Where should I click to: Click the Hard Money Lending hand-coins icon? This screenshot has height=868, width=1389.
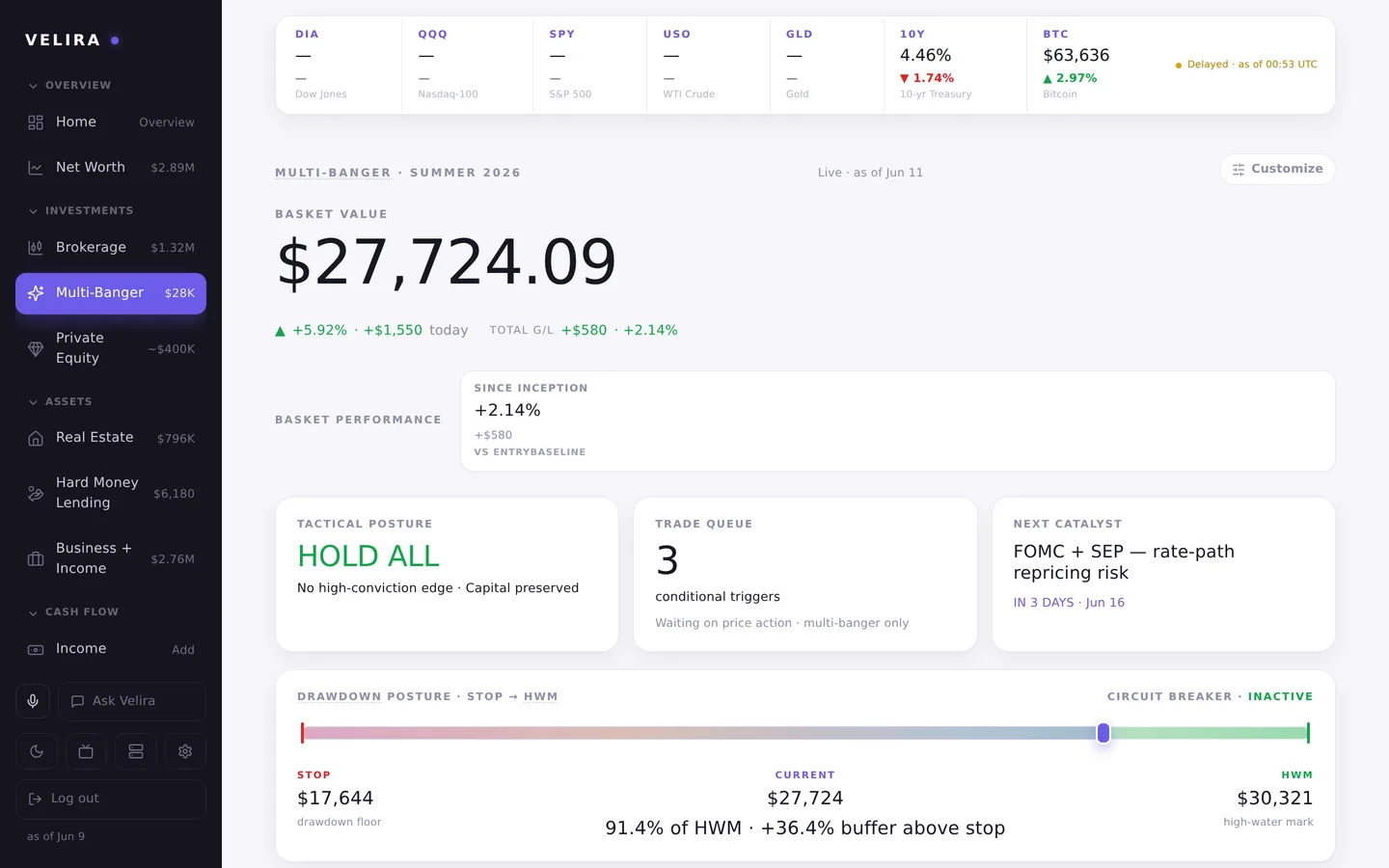pyautogui.click(x=36, y=494)
